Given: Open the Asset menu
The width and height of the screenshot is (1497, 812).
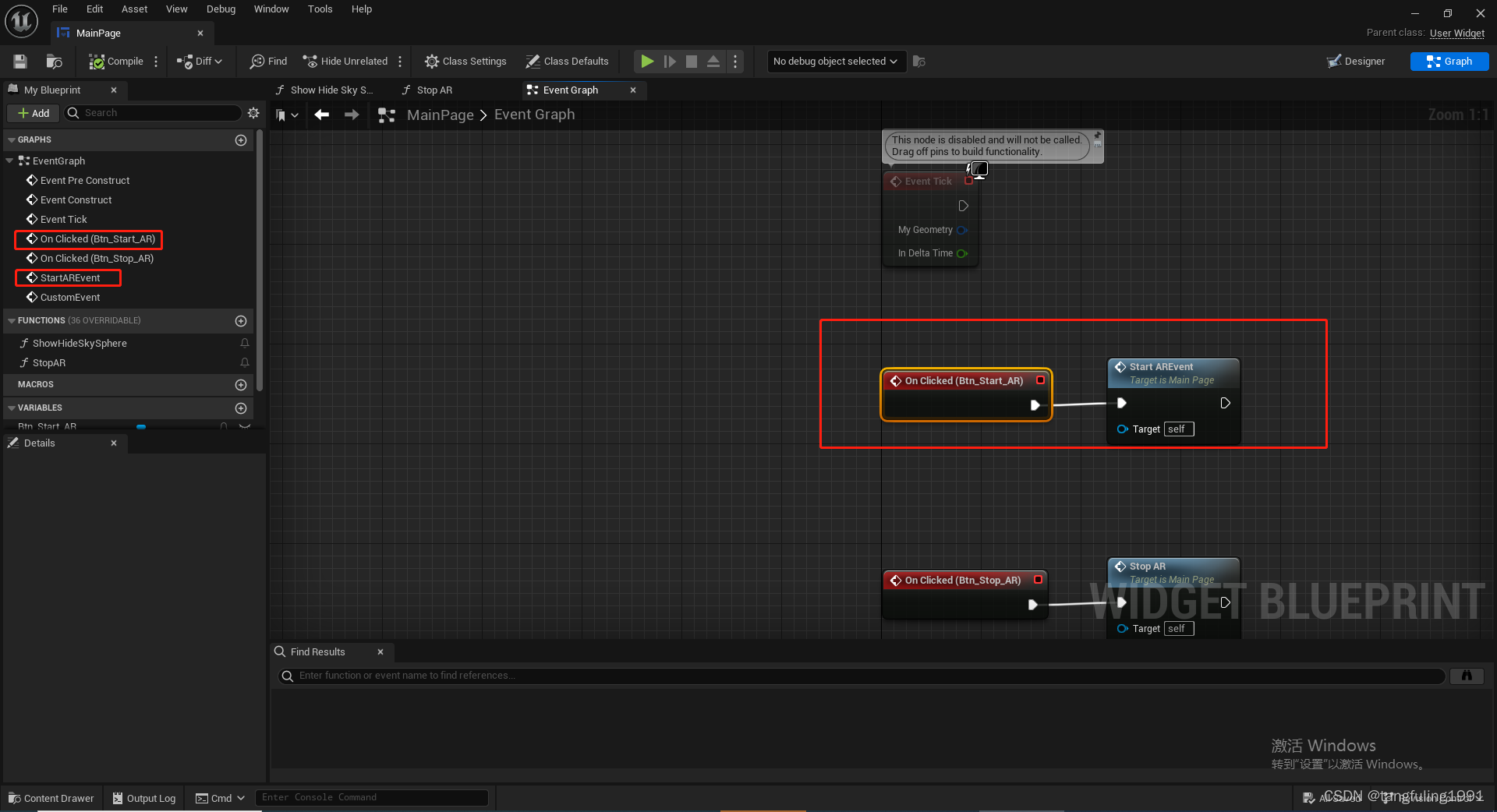Looking at the screenshot, I should [x=134, y=9].
